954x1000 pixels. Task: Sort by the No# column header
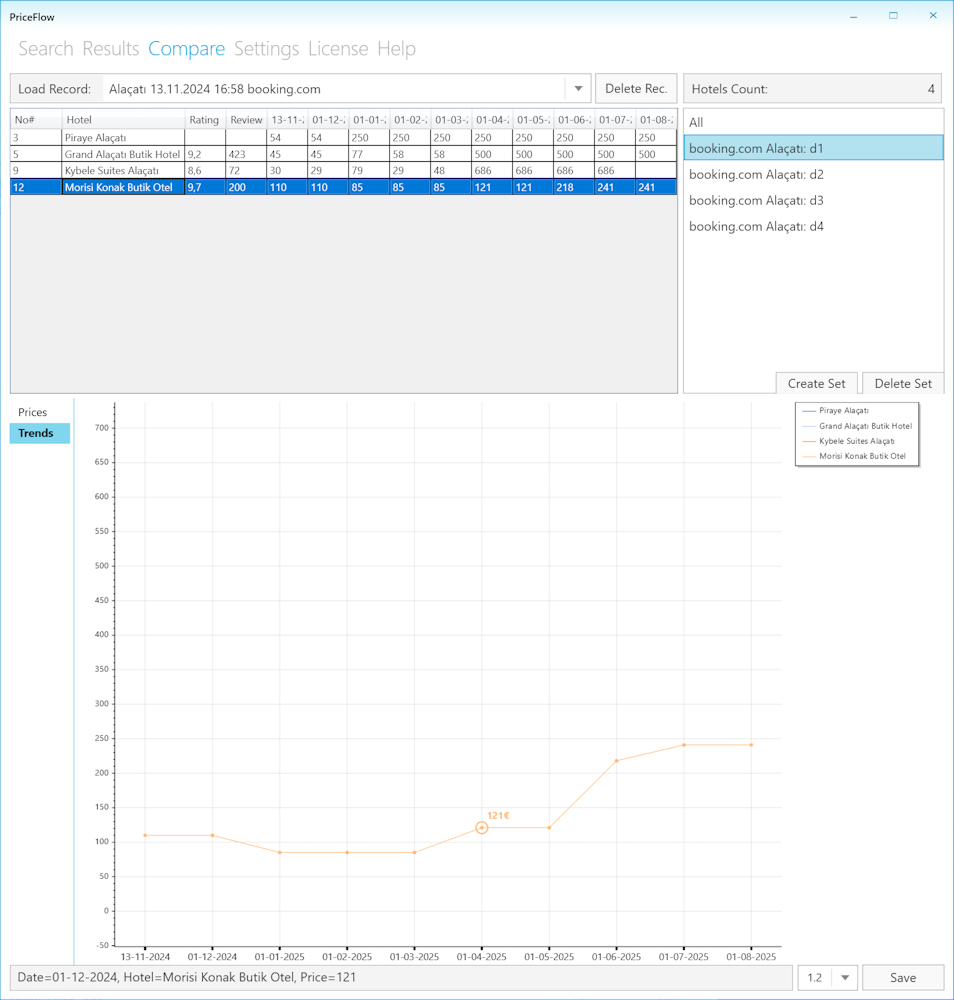coord(36,119)
